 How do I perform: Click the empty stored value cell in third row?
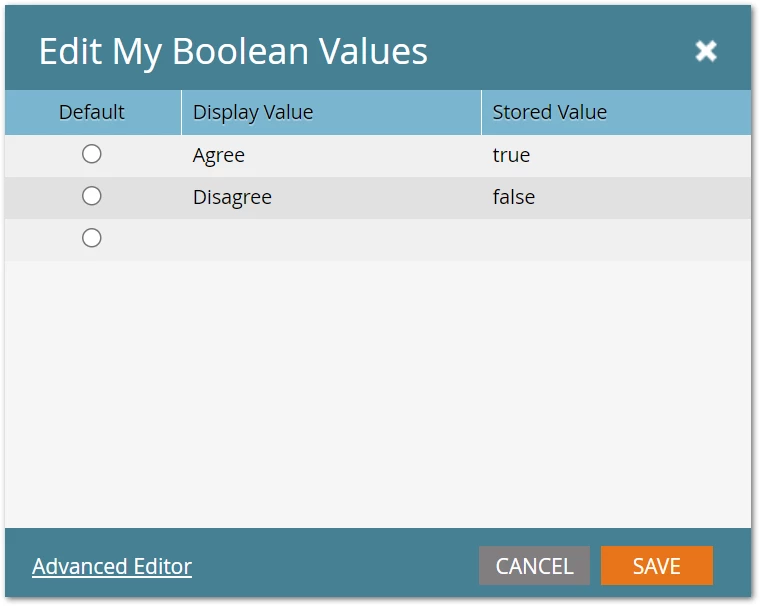point(617,239)
